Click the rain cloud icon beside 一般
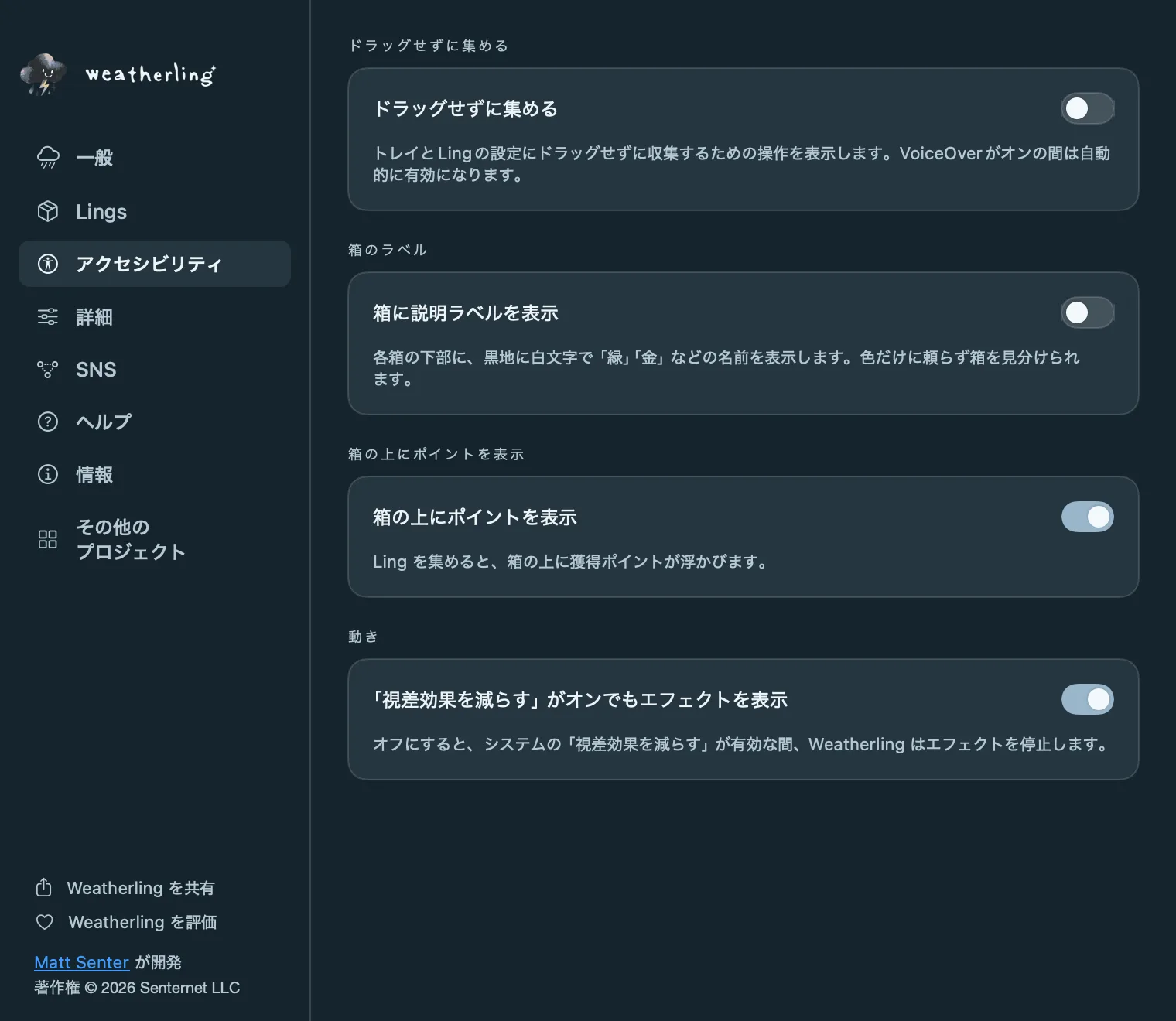This screenshot has width=1176, height=1021. [x=48, y=158]
